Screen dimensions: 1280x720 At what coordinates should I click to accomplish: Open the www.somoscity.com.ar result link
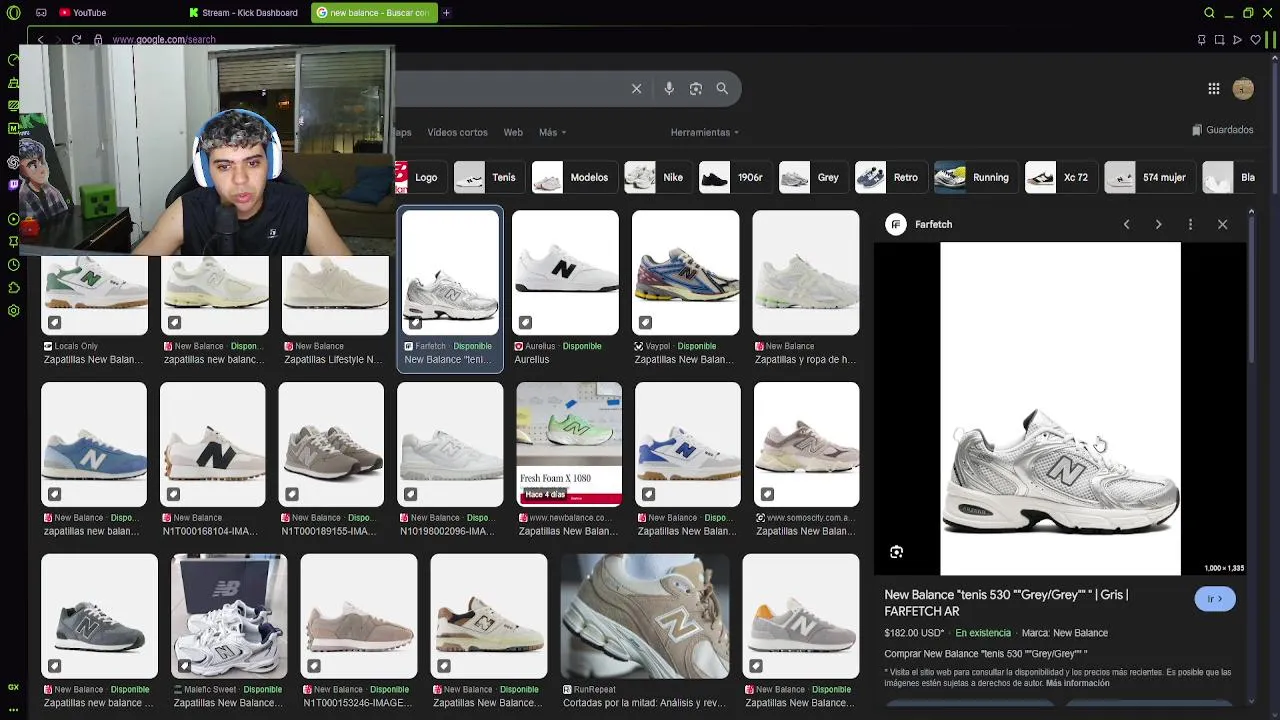coord(805,518)
